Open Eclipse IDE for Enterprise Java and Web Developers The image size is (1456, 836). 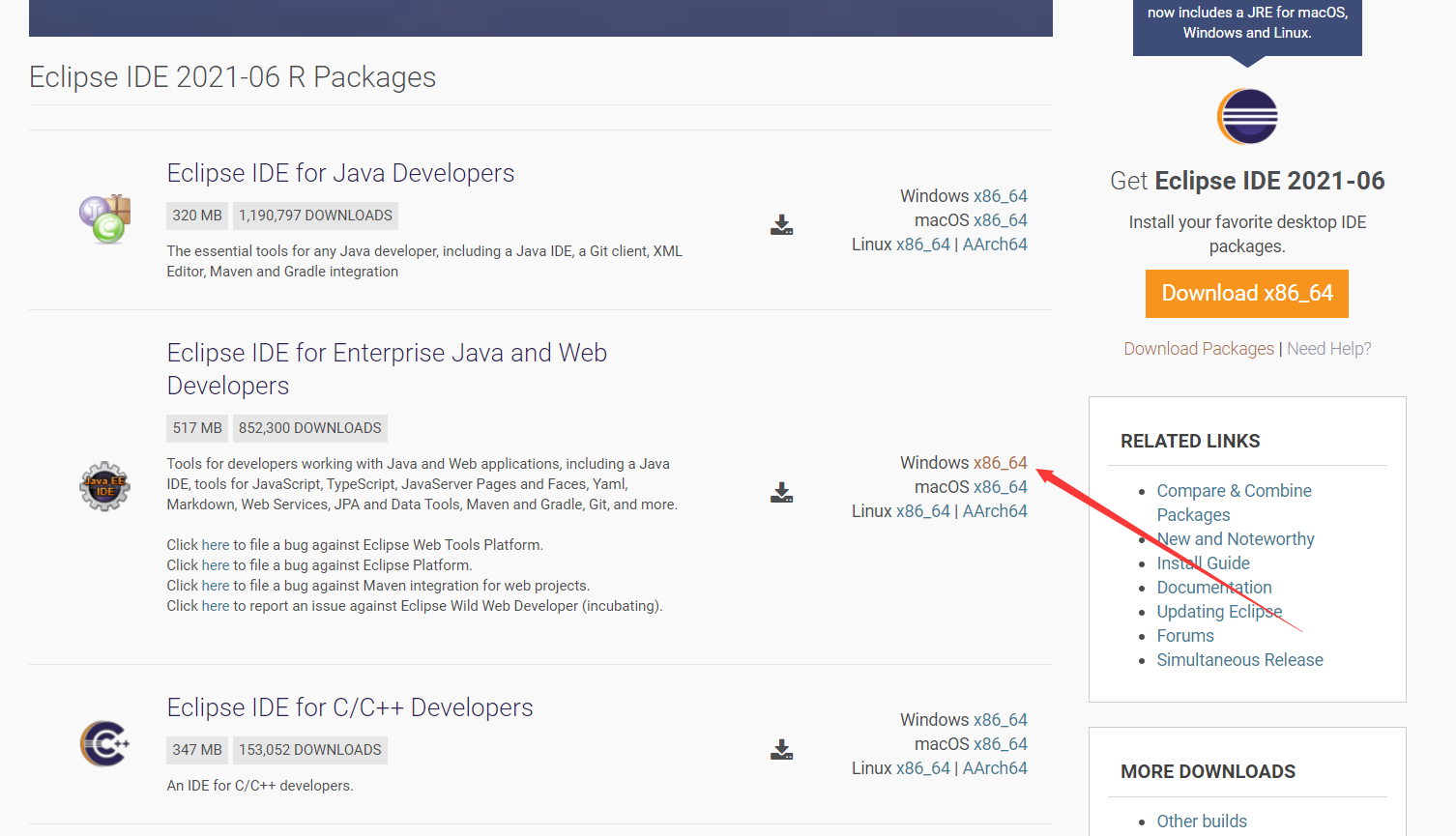pyautogui.click(x=387, y=369)
